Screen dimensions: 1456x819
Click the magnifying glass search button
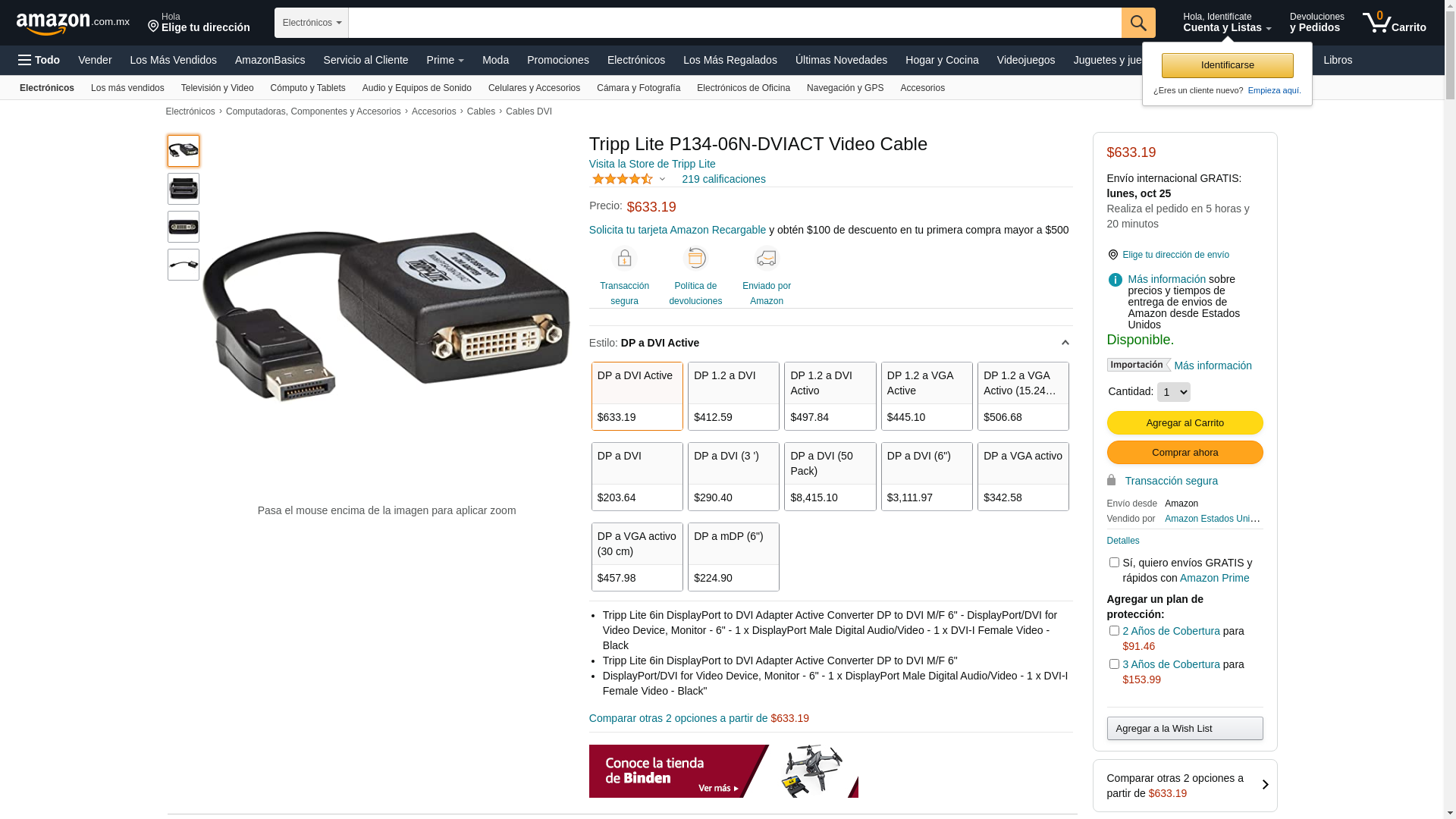click(x=1138, y=23)
